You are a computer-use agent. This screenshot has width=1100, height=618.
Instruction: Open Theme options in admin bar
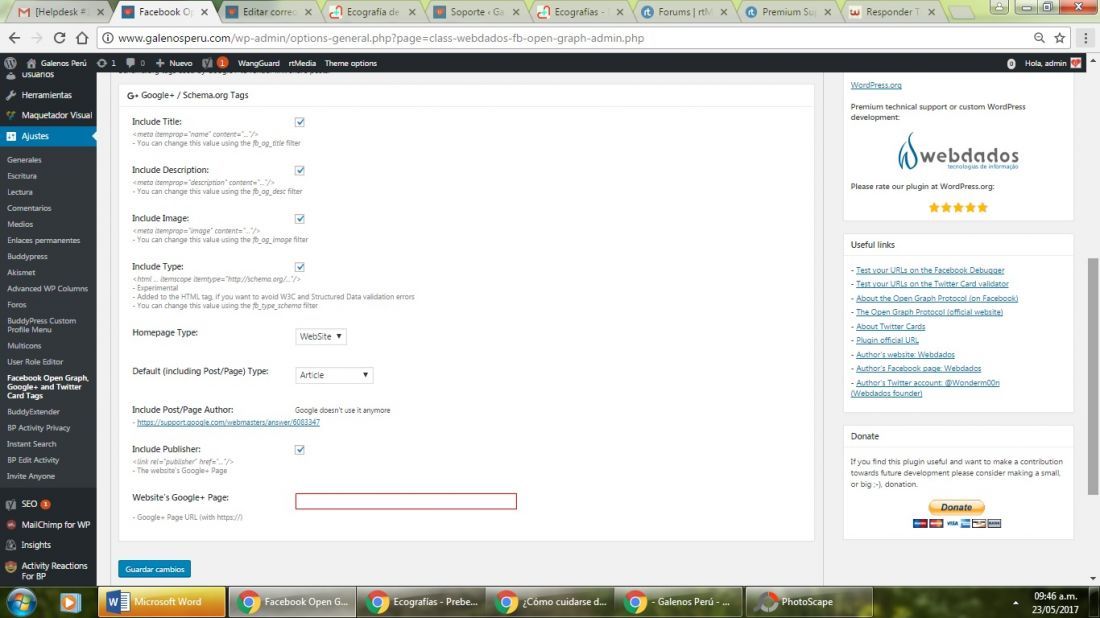click(351, 63)
